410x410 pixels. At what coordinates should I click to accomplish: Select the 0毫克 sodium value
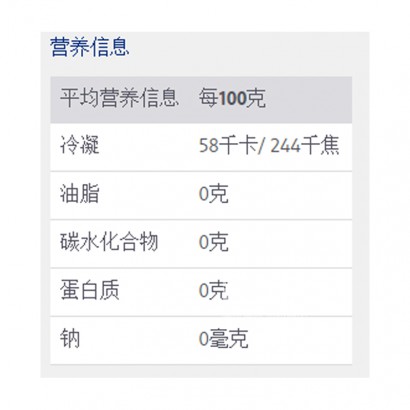click(x=224, y=339)
